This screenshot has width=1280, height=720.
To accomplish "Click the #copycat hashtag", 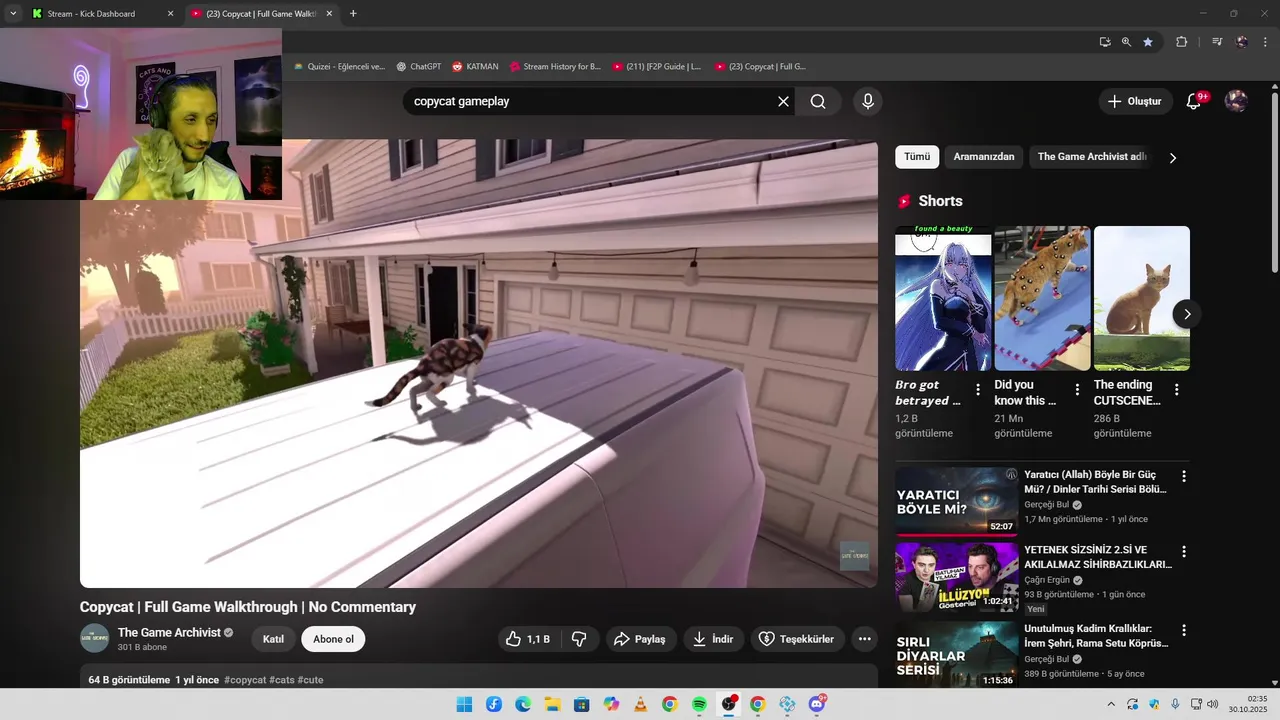I will point(245,680).
